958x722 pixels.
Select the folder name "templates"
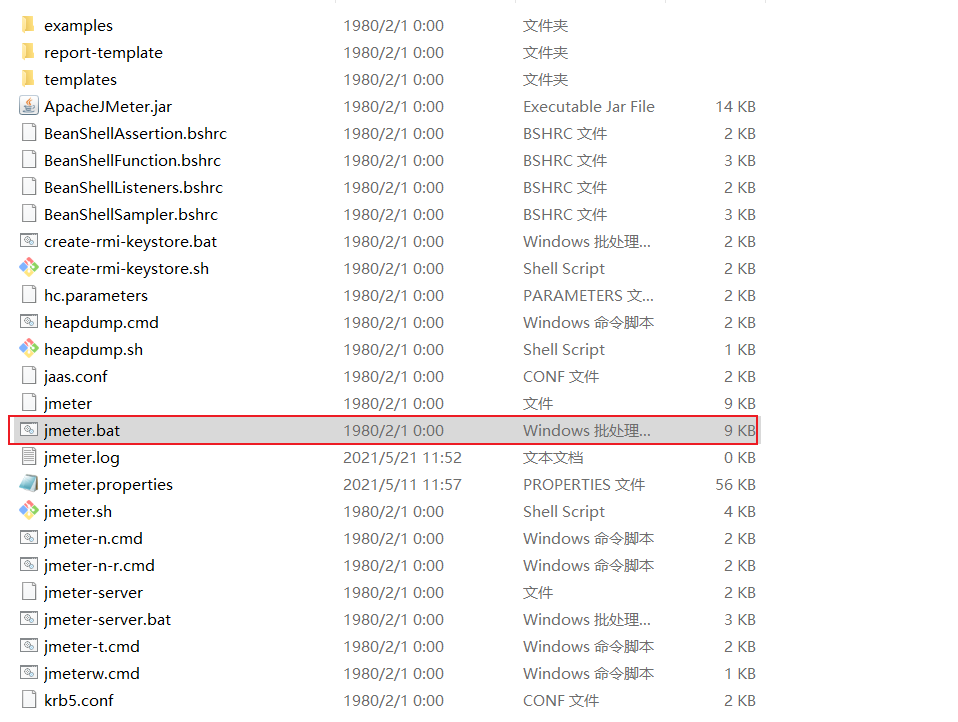pyautogui.click(x=80, y=79)
